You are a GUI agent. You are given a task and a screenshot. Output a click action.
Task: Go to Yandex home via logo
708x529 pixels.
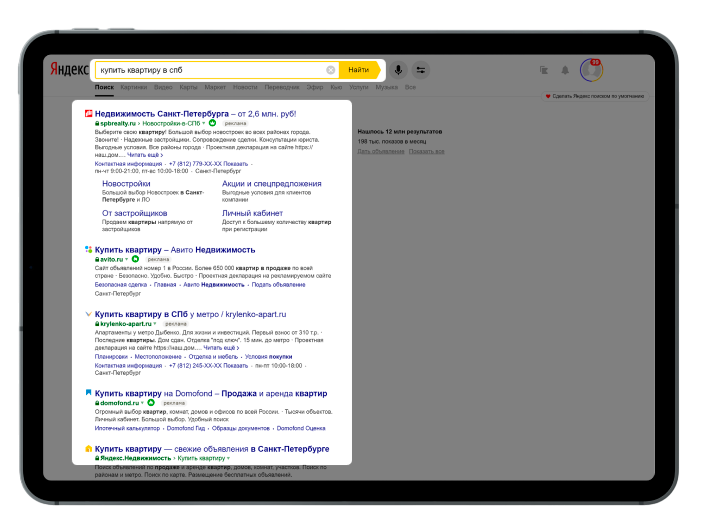[68, 70]
